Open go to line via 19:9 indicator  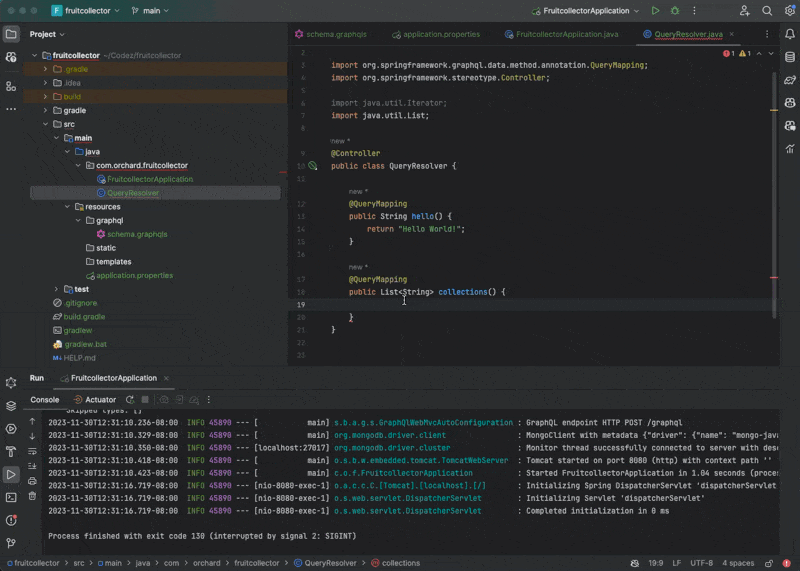(656, 563)
